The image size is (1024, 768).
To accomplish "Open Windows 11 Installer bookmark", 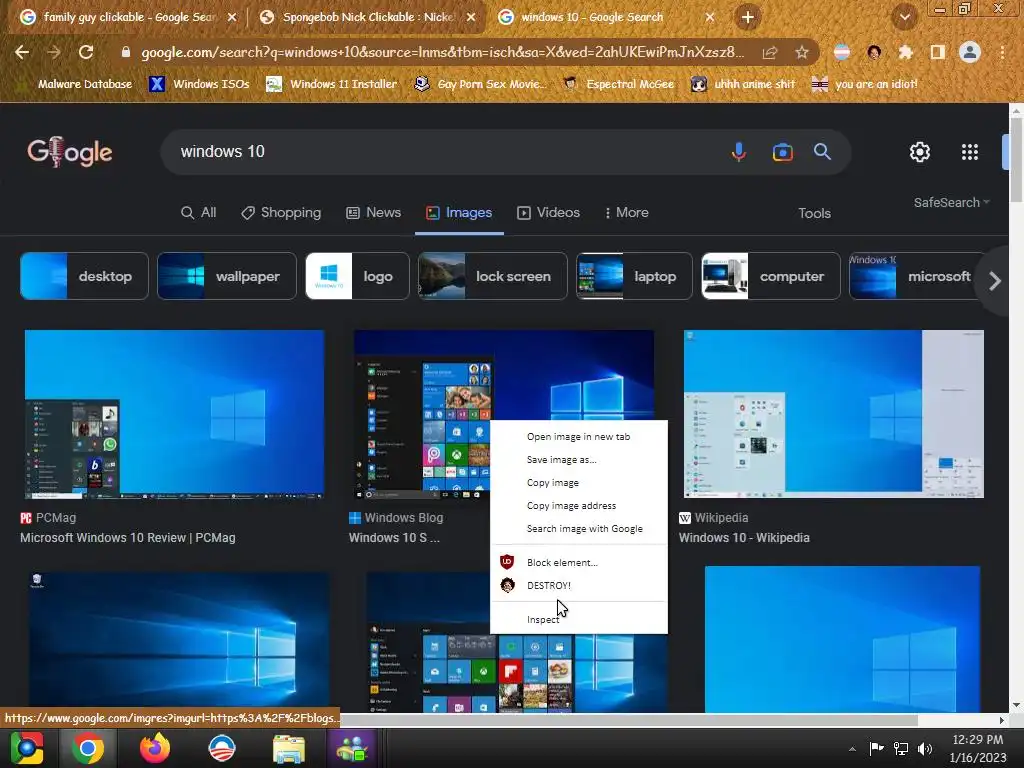I will (332, 84).
